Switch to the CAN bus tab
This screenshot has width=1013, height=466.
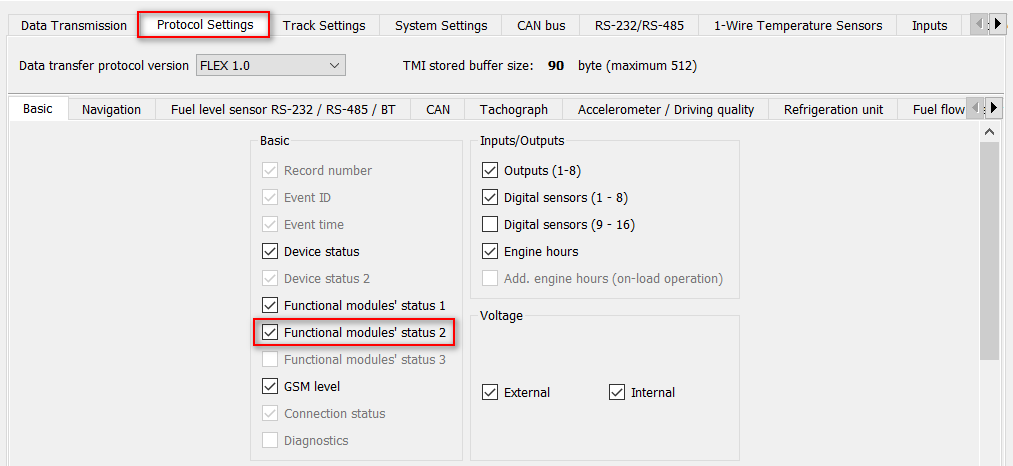tap(541, 26)
